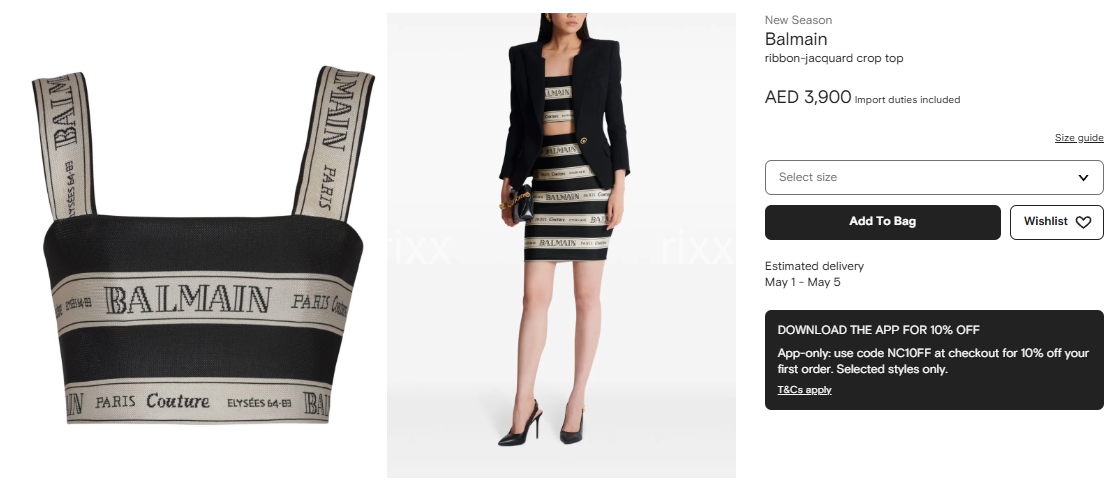Click the black handbag held by model
The image size is (1112, 484).
tap(520, 204)
